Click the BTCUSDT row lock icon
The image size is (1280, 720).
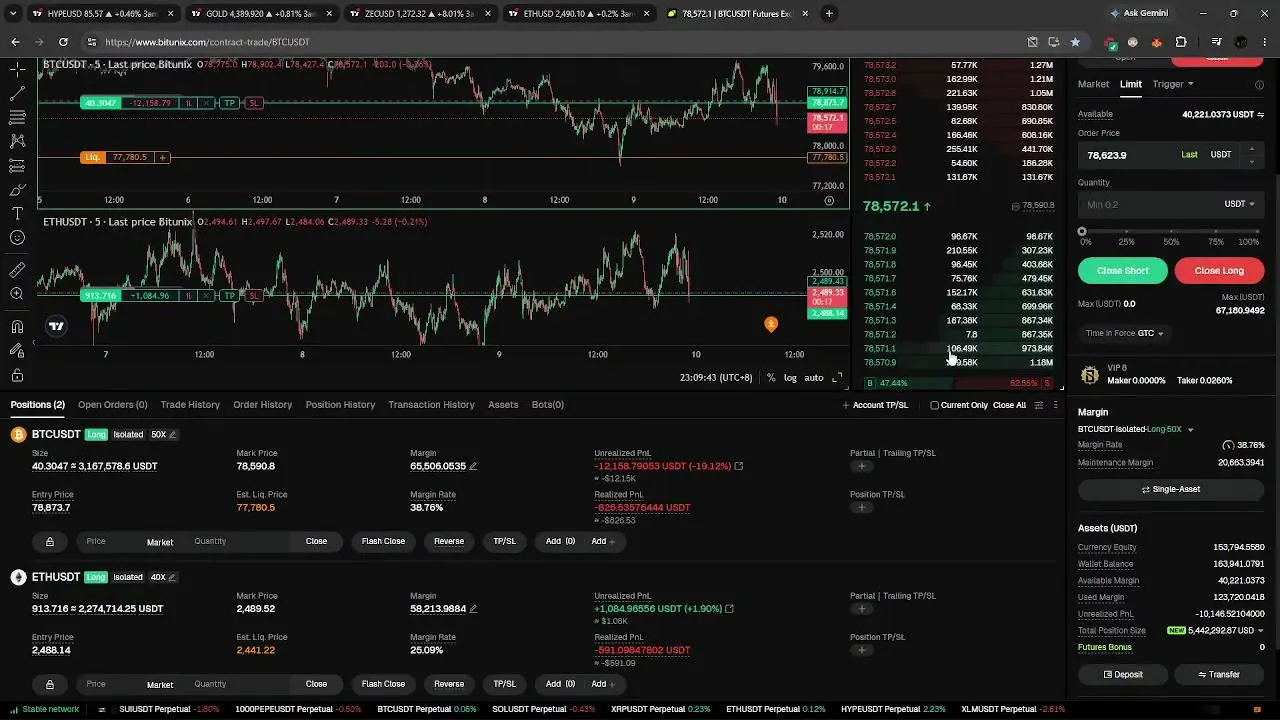tap(50, 542)
